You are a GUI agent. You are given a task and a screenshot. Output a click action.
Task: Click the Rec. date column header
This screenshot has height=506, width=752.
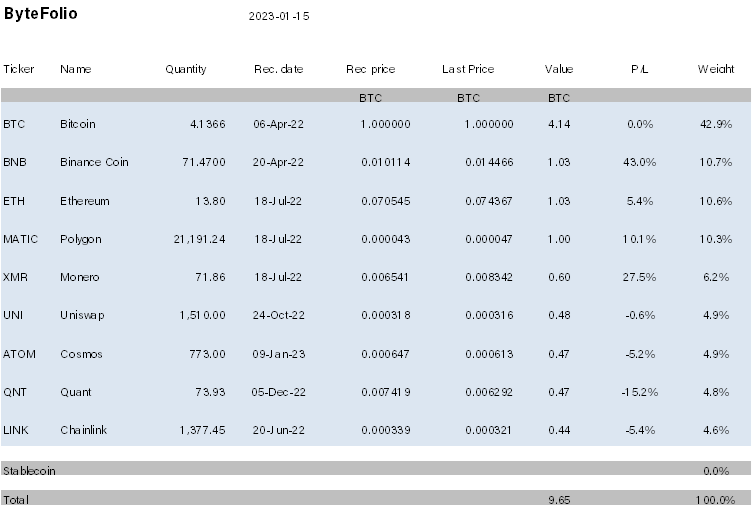[x=279, y=69]
